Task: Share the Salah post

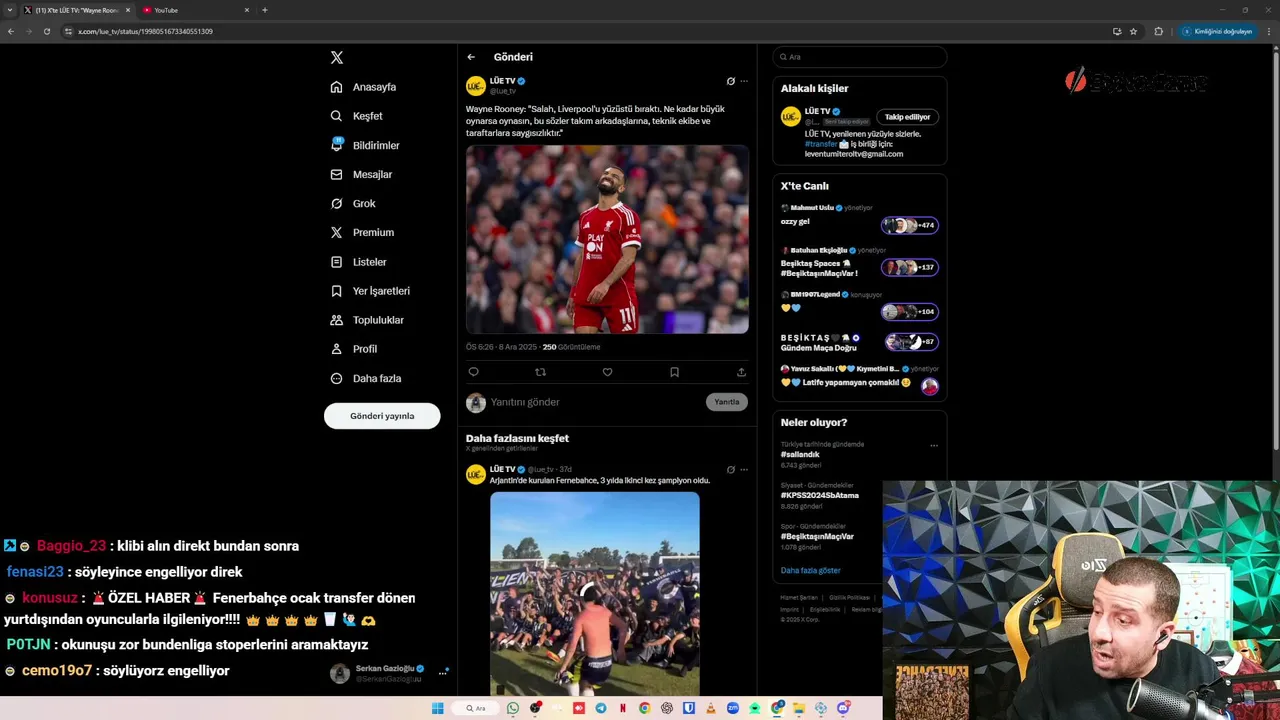Action: pos(741,372)
